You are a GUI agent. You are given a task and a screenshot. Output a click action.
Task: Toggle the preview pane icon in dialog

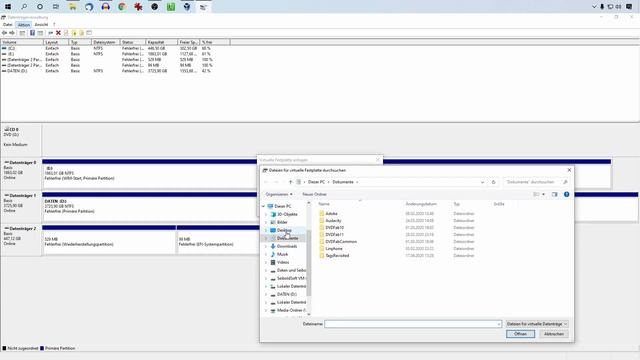(x=554, y=194)
